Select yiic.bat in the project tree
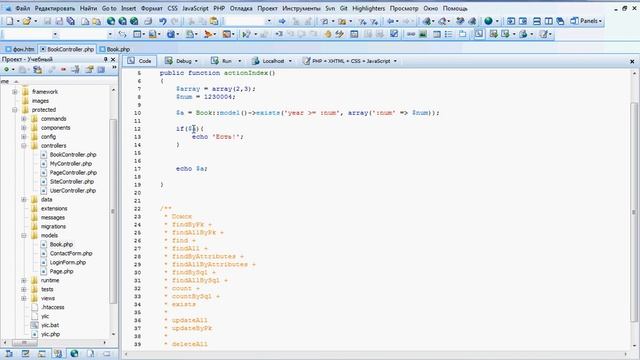Screen dimensions: 640x360 coord(50,325)
